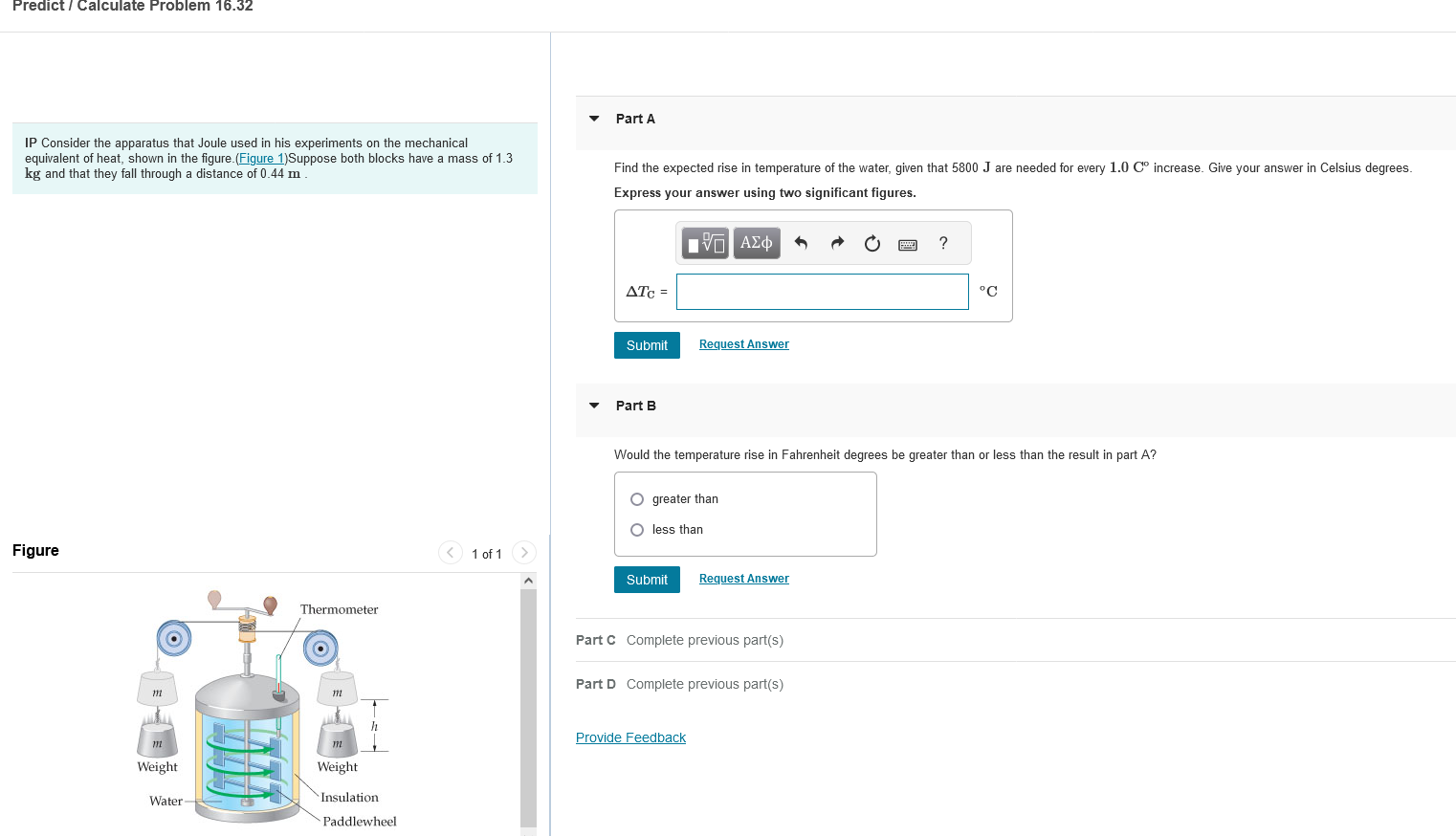Submit the Part A answer

pyautogui.click(x=647, y=344)
